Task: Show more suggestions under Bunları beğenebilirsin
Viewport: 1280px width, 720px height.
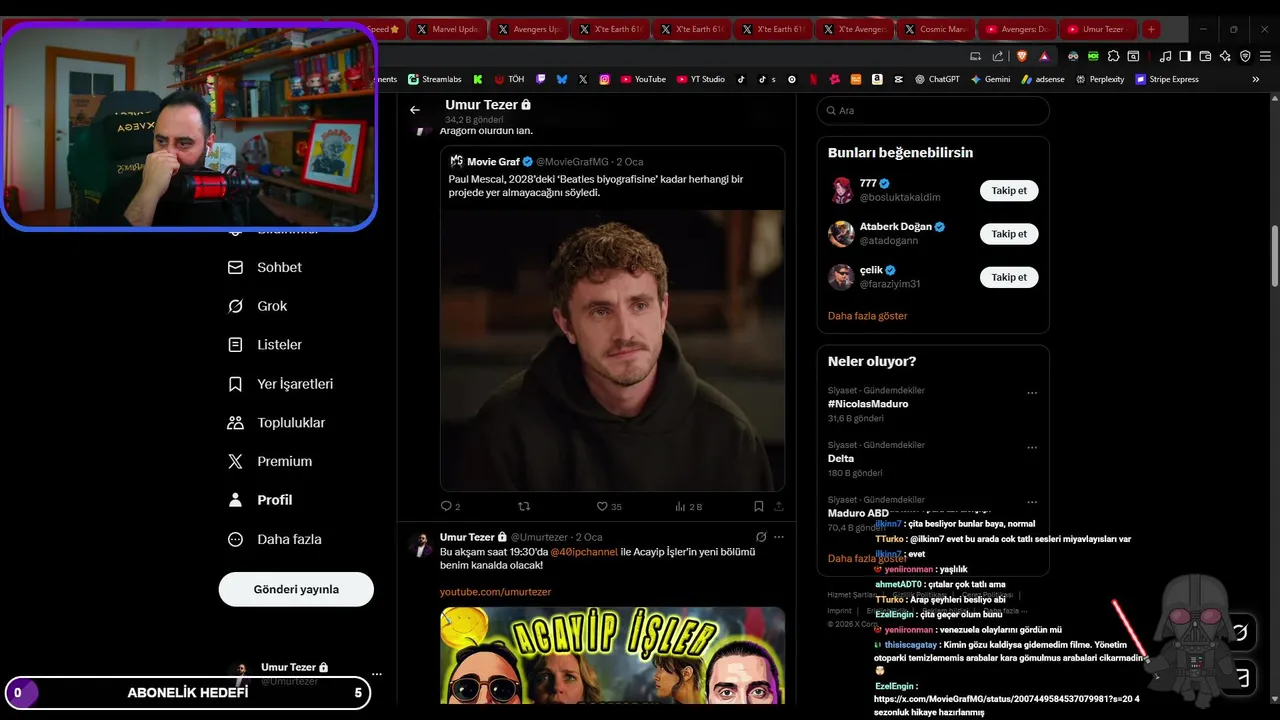Action: pyautogui.click(x=867, y=316)
